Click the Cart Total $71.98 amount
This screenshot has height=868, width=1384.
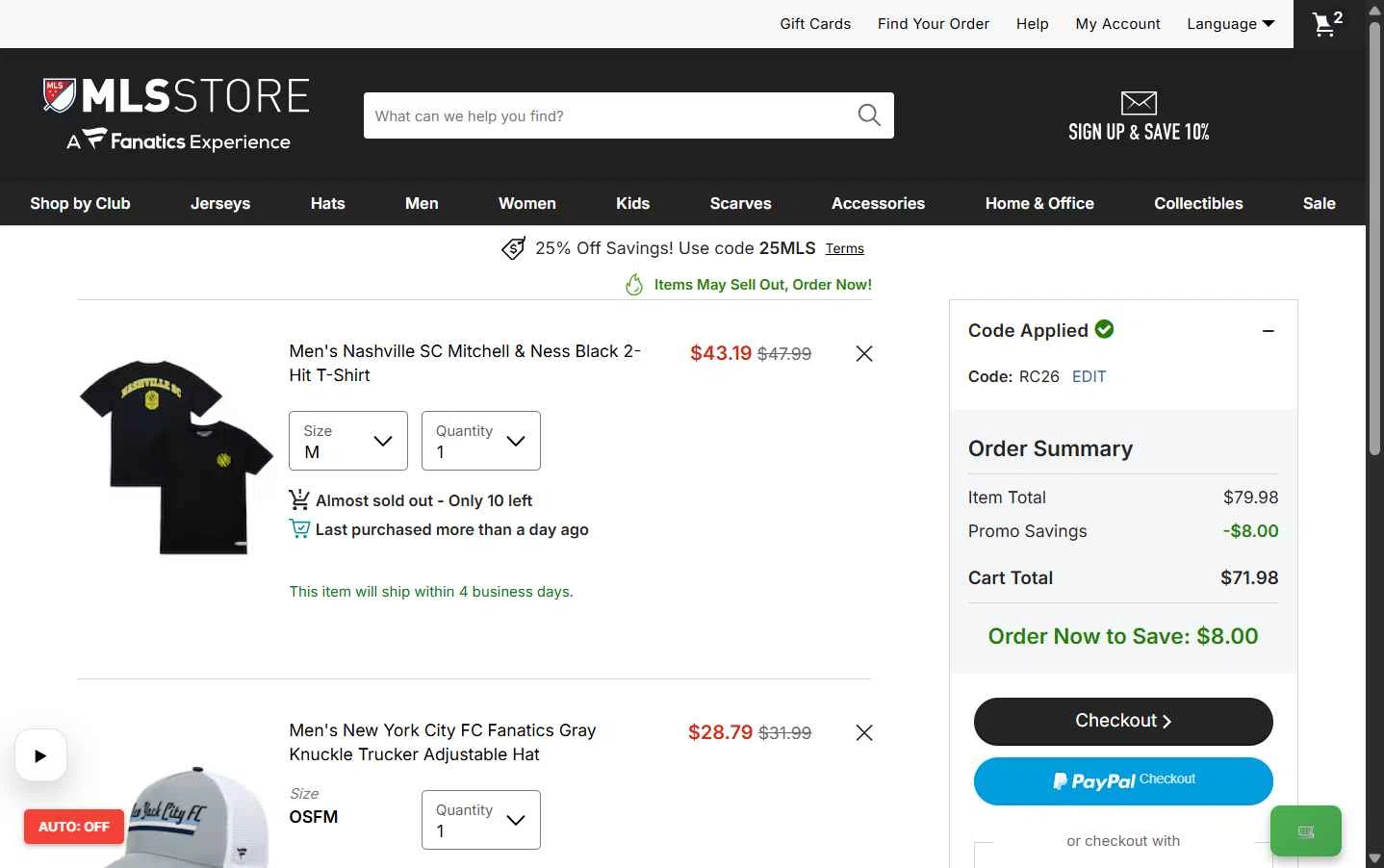click(x=1249, y=577)
